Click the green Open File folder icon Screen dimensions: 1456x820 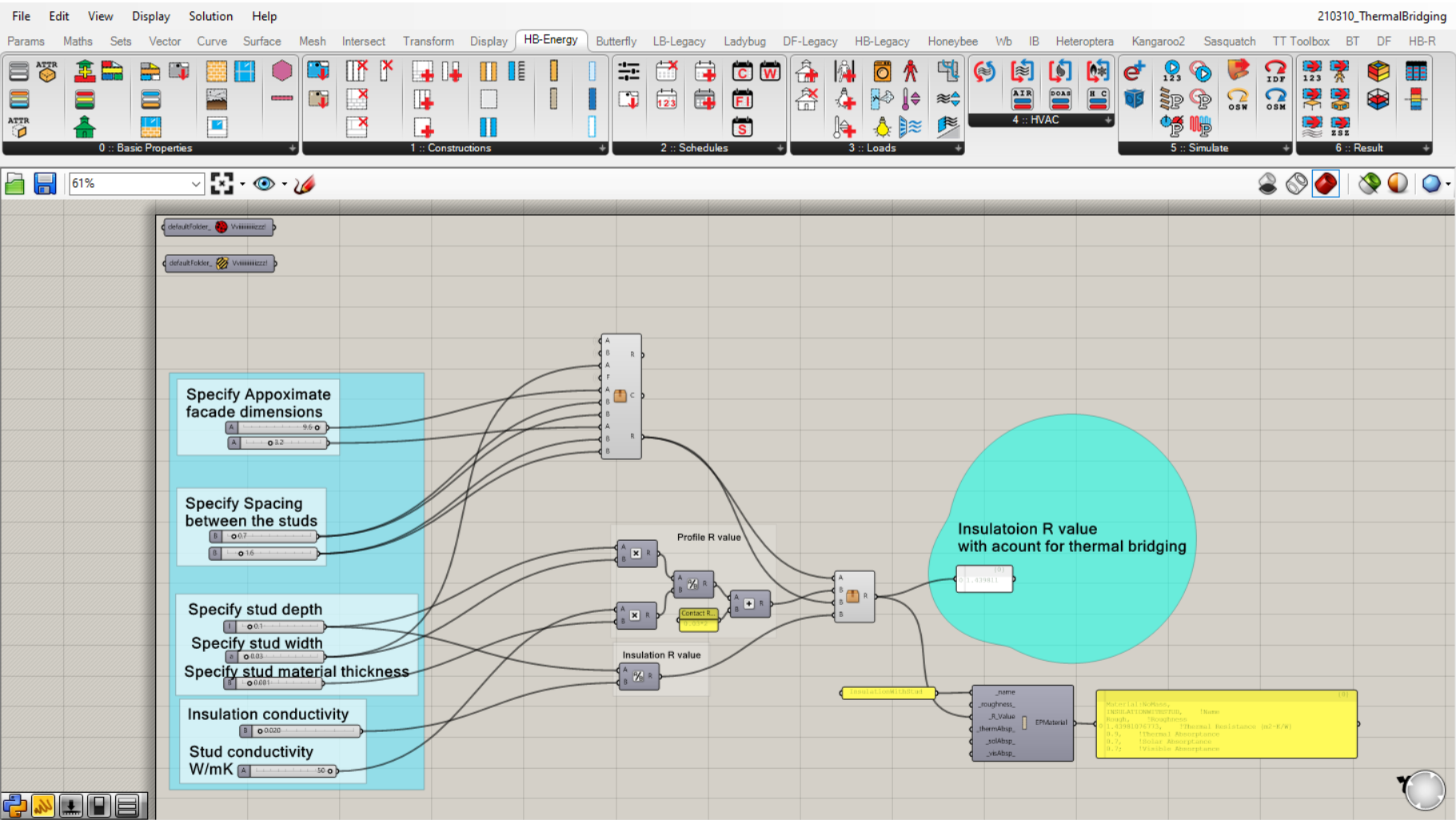tap(15, 184)
